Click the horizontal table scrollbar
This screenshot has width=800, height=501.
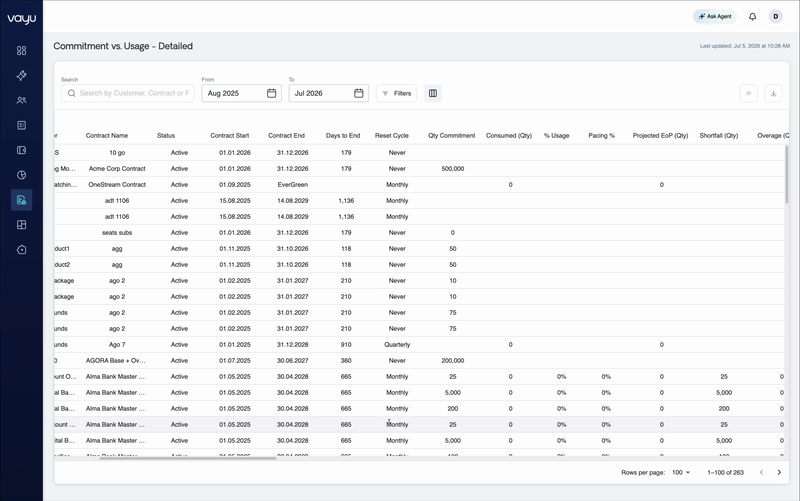[188, 458]
